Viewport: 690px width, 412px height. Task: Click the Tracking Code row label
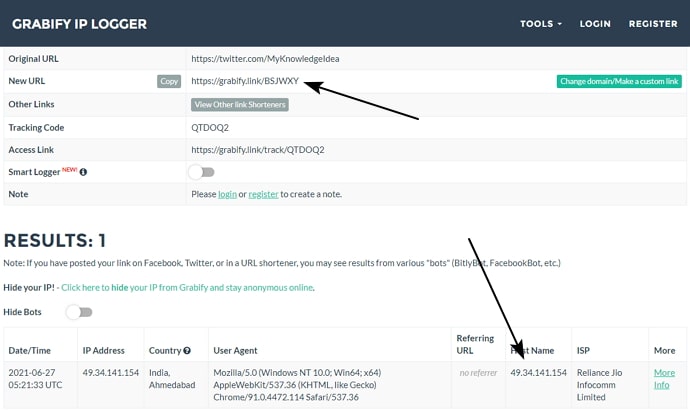pyautogui.click(x=36, y=128)
